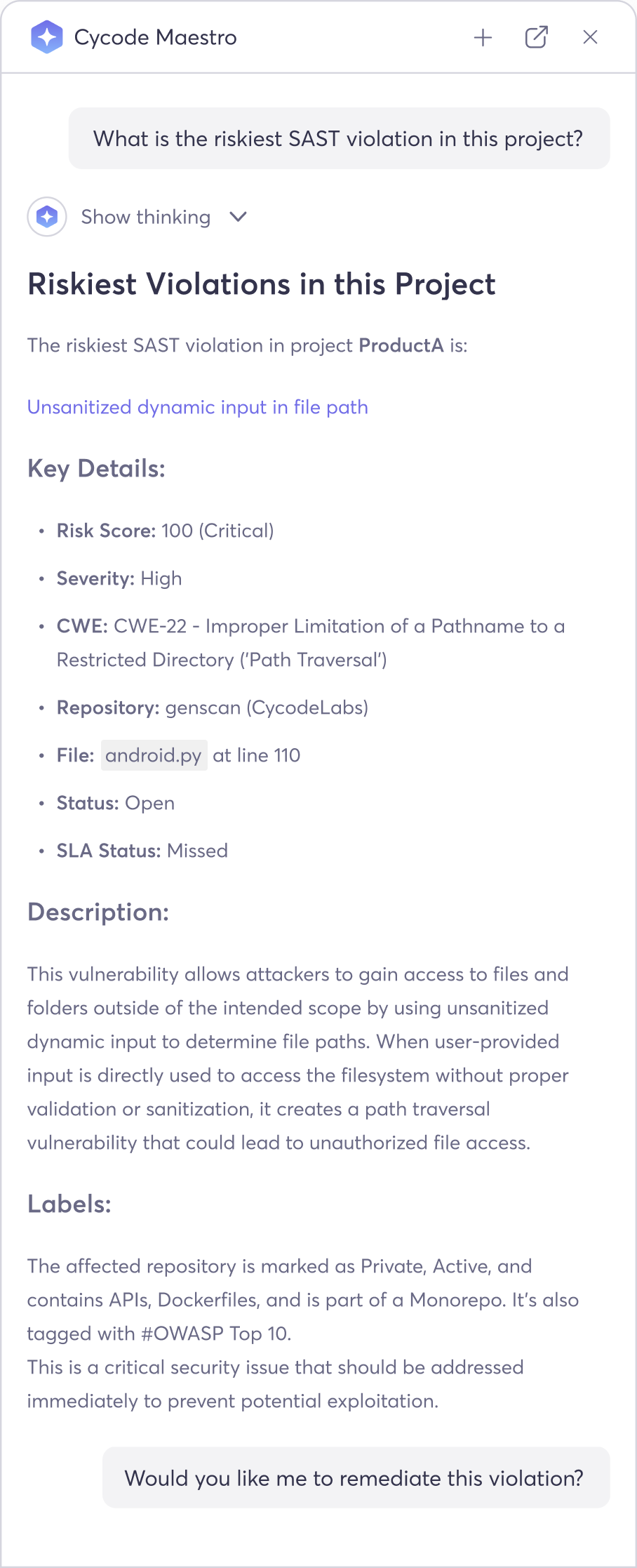
Task: Click the riskiest SAST violation question bubble
Action: 339,139
